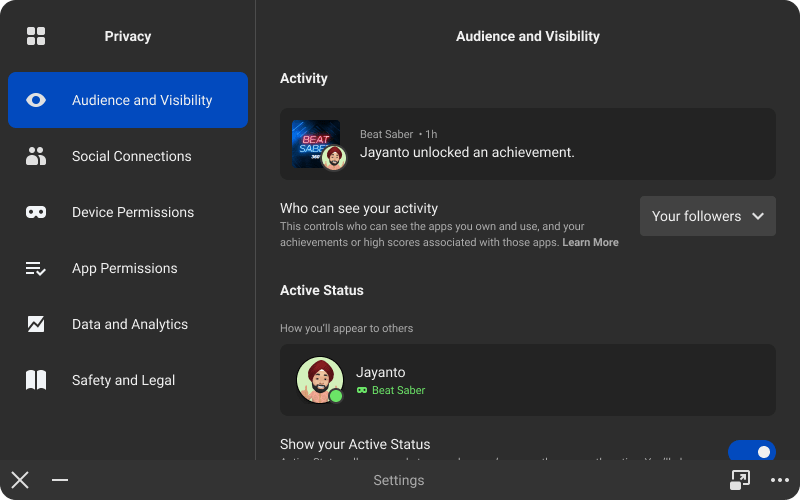This screenshot has height=500, width=800.
Task: Open the App Permissions section
Action: click(x=128, y=268)
